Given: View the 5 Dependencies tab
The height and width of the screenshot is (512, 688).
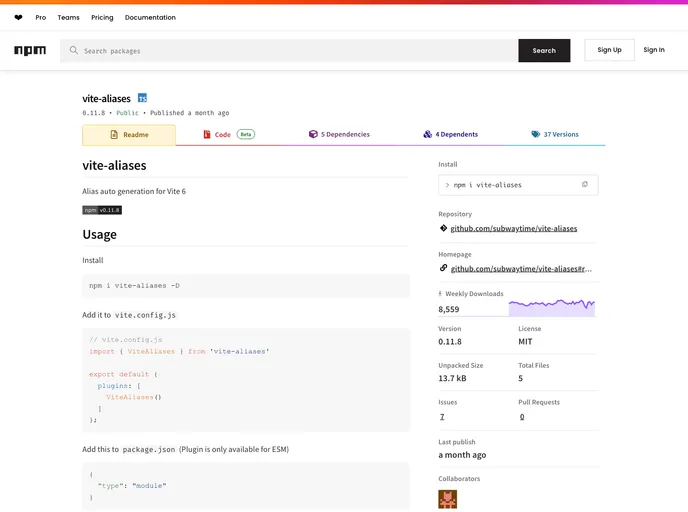Looking at the screenshot, I should coord(339,134).
